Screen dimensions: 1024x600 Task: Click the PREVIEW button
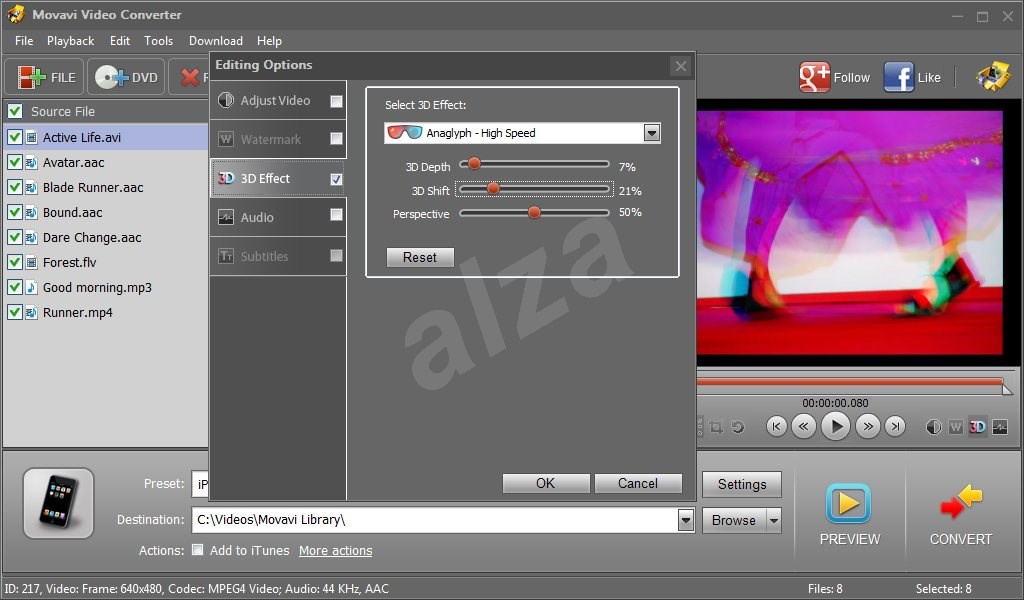click(x=850, y=514)
